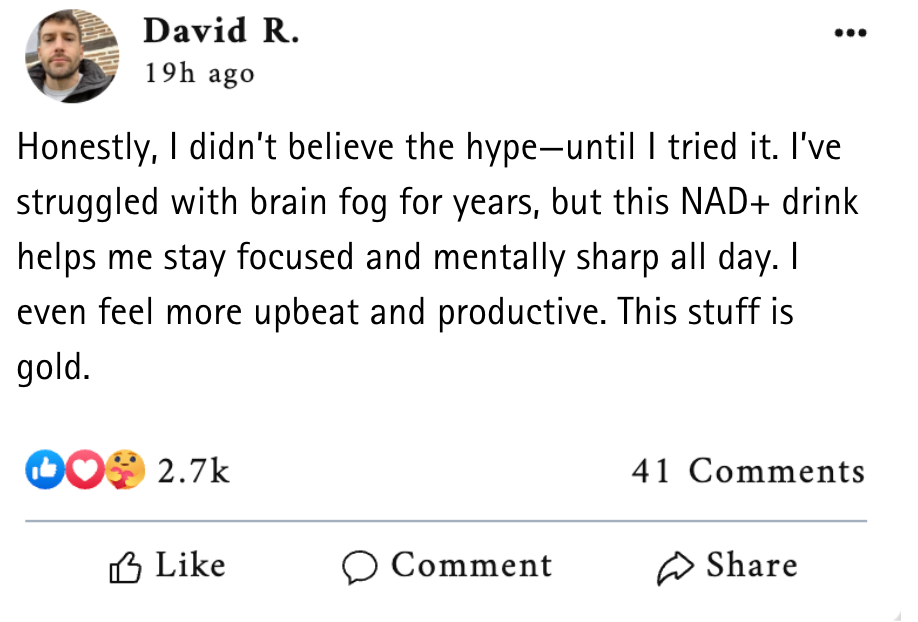
Task: View who reacted via the 2.7k count
Action: pos(193,470)
